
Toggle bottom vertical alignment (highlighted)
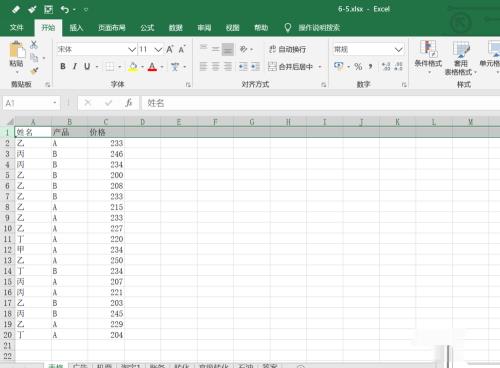[x=228, y=49]
